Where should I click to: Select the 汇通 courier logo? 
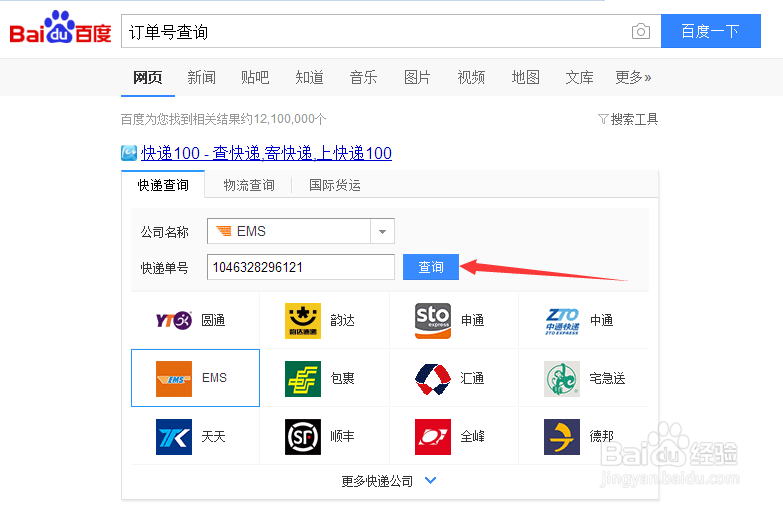[433, 379]
